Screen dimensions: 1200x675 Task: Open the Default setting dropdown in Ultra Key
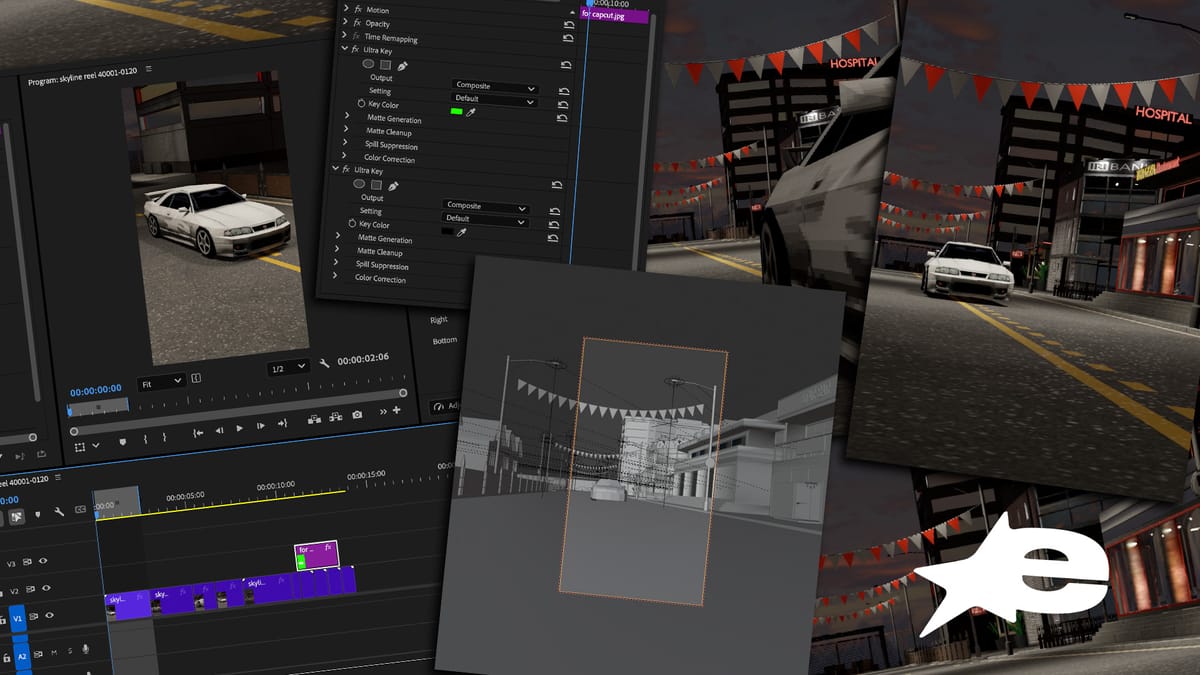coord(496,99)
